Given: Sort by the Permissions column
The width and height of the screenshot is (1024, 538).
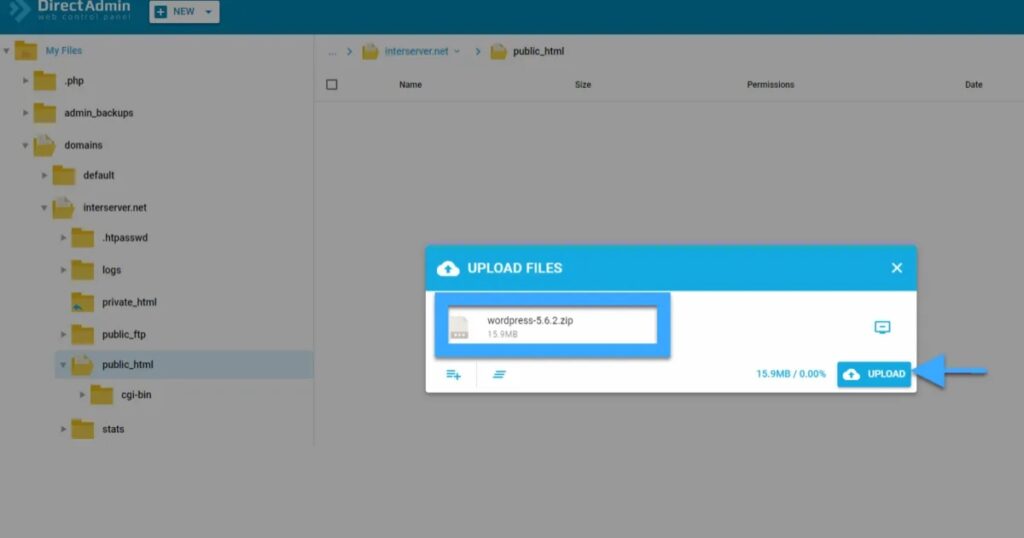Looking at the screenshot, I should 771,84.
